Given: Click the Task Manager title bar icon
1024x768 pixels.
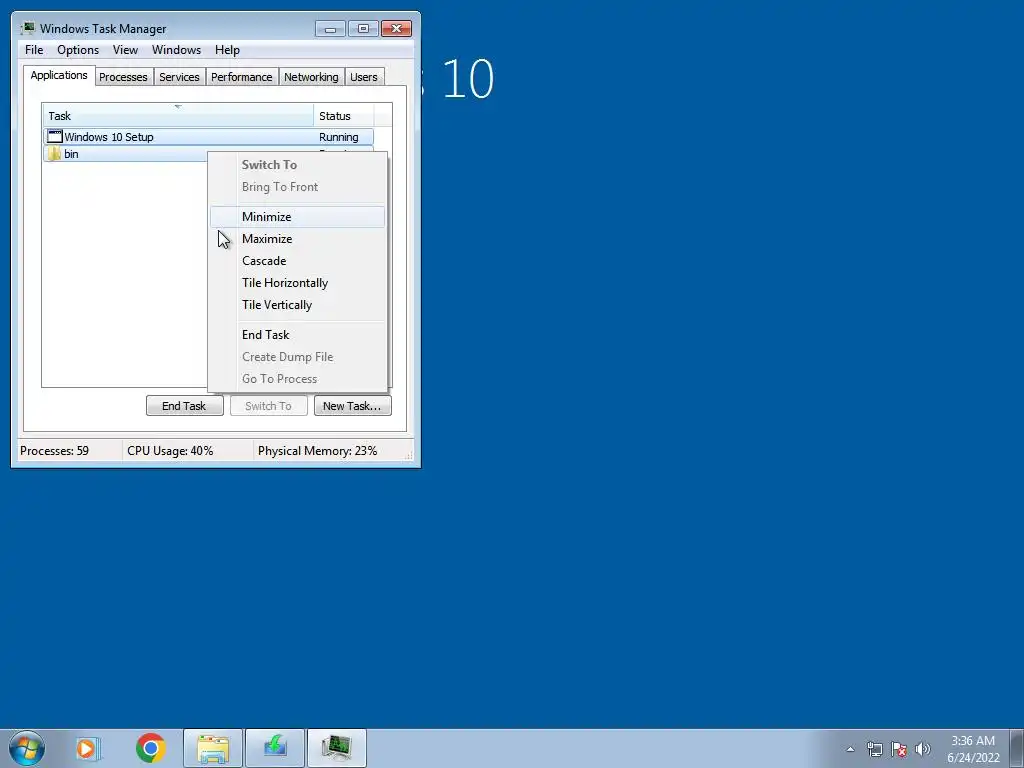Looking at the screenshot, I should click(x=27, y=28).
